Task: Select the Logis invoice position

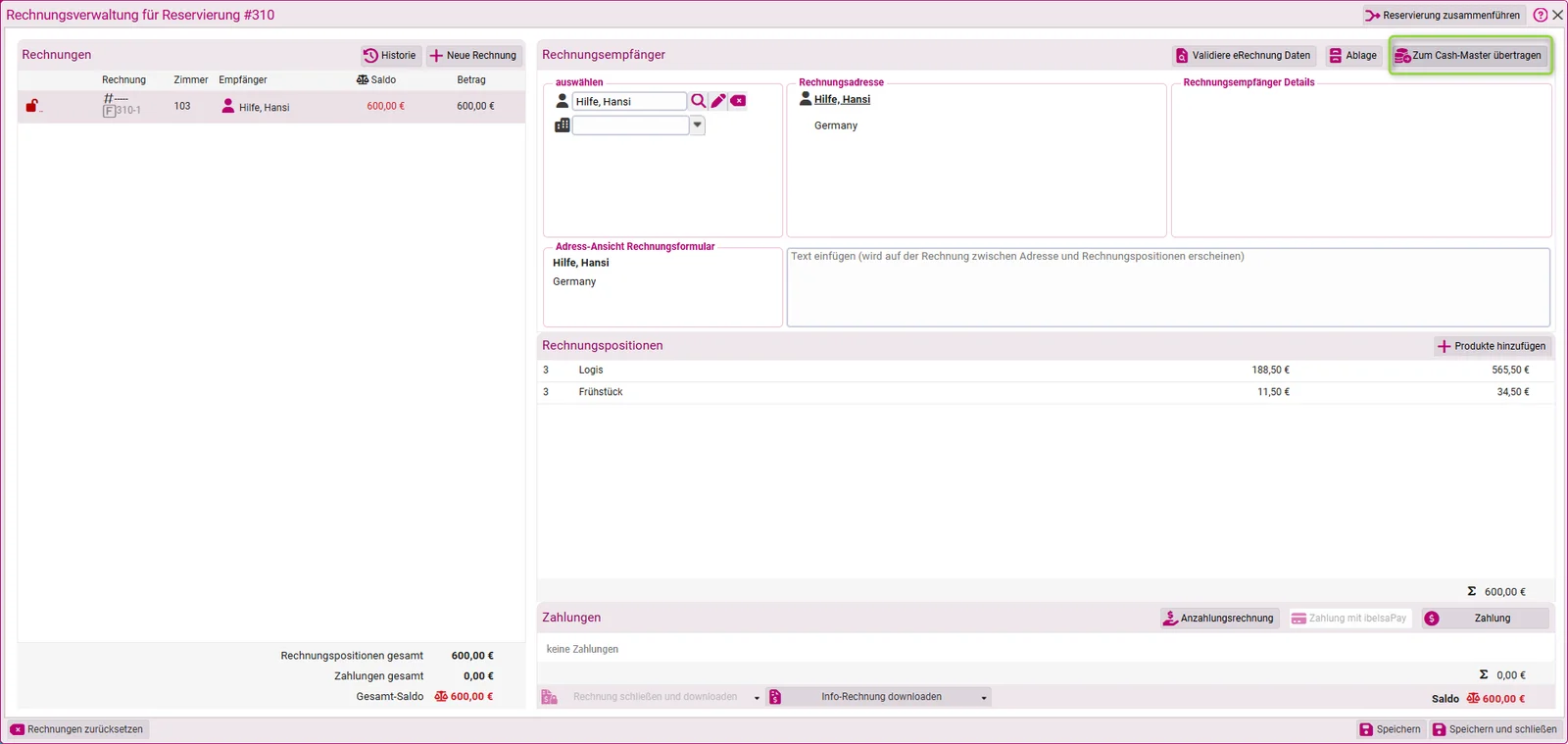Action: click(1046, 371)
